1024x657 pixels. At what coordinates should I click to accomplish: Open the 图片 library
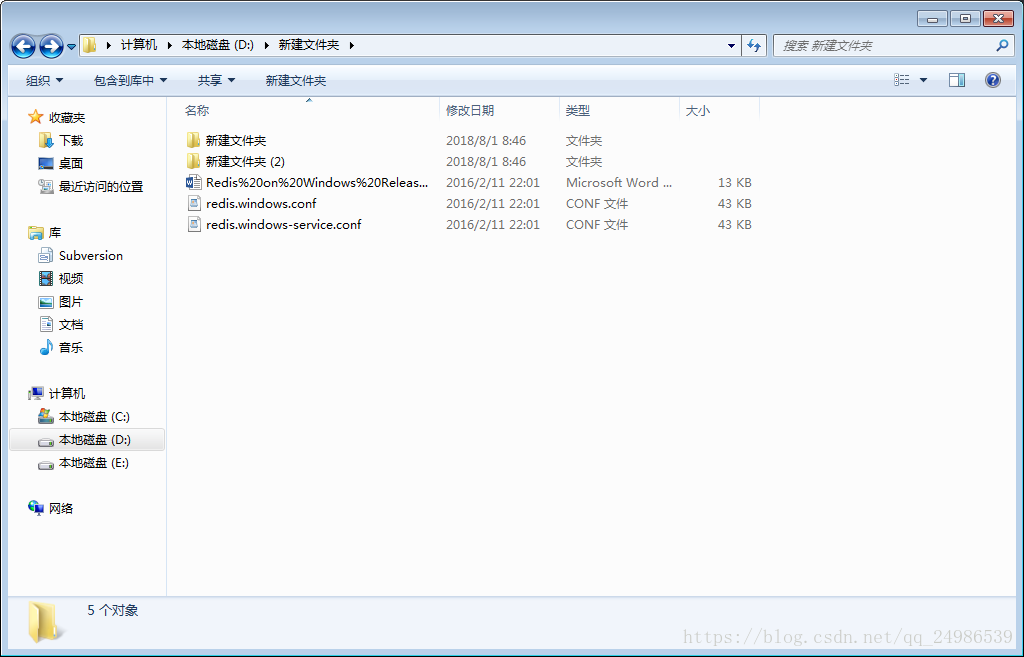tap(71, 302)
